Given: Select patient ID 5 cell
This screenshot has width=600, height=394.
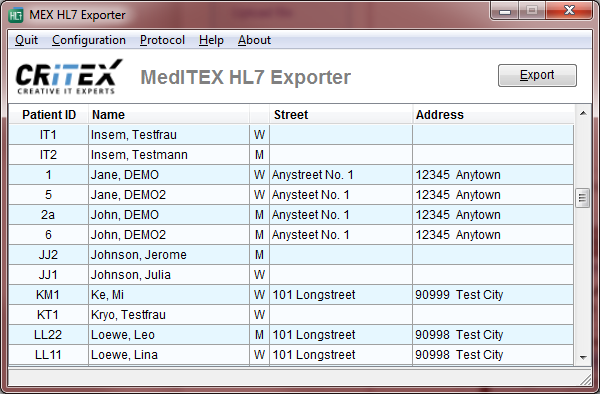Looking at the screenshot, I should click(49, 195).
